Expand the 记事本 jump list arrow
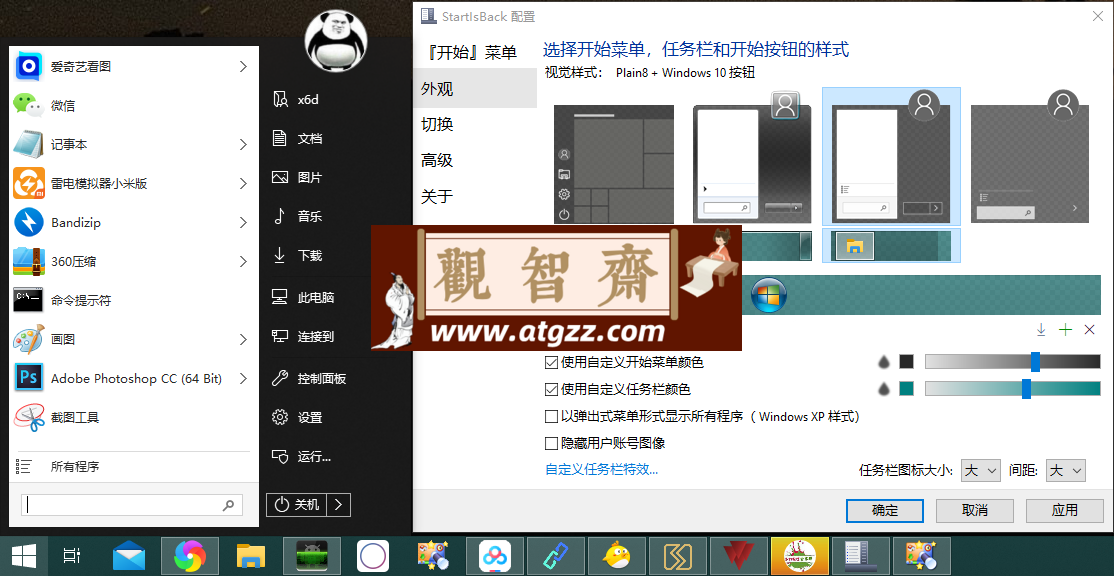 tap(243, 144)
